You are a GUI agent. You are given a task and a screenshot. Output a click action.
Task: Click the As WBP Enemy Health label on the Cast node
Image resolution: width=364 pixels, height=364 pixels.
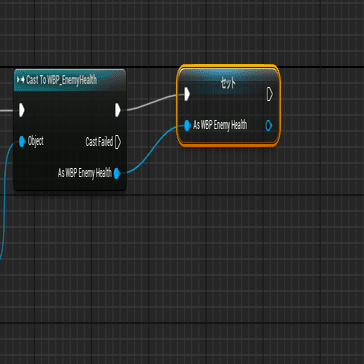(85, 173)
